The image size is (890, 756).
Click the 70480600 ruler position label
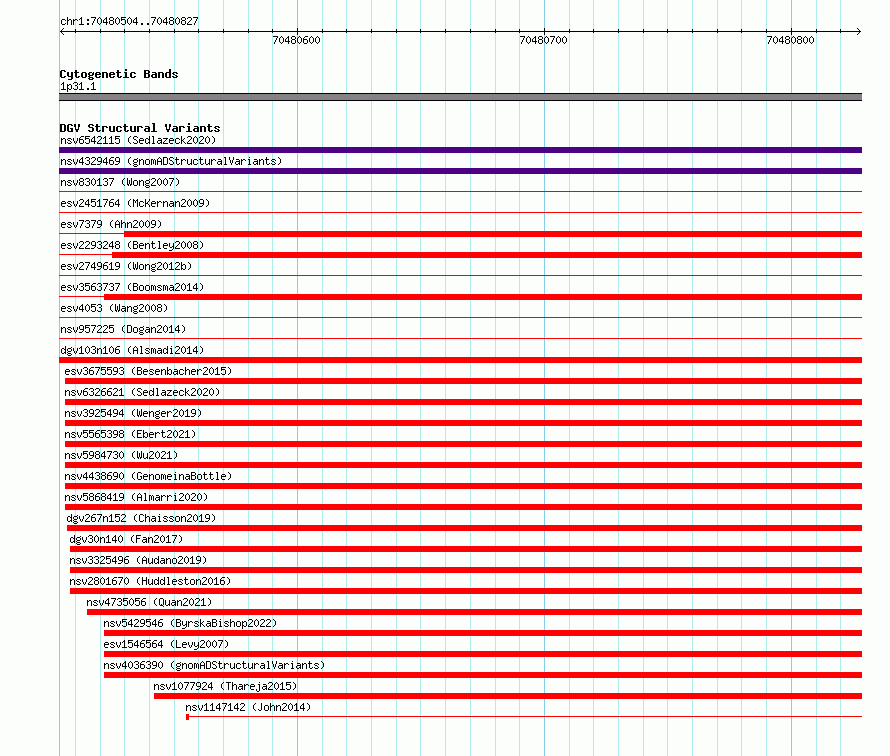(296, 40)
